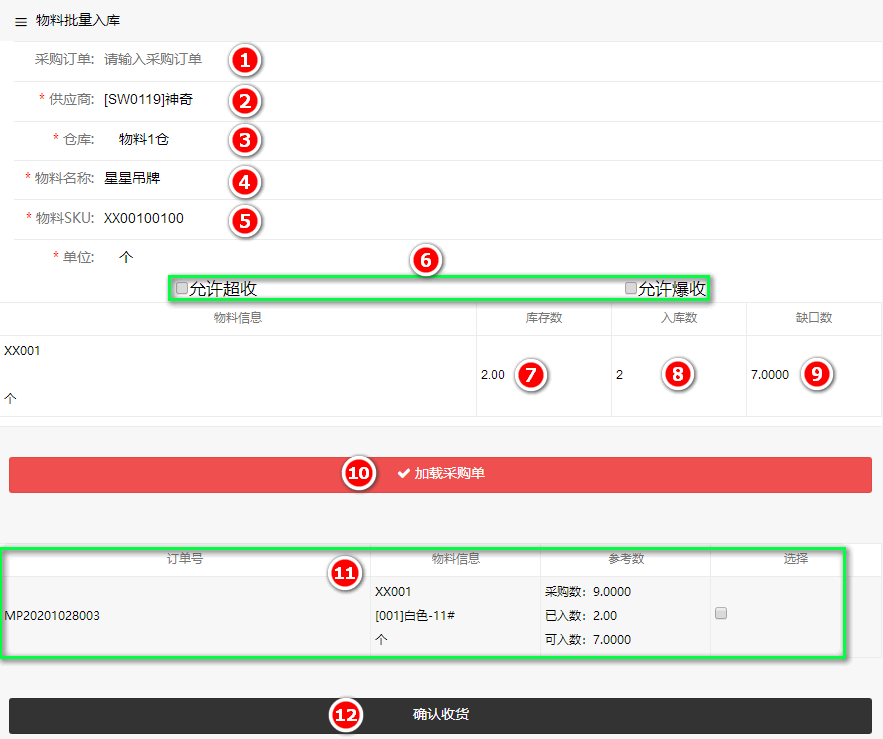
Task: Enable the 允许超收 checkbox
Action: [x=182, y=288]
